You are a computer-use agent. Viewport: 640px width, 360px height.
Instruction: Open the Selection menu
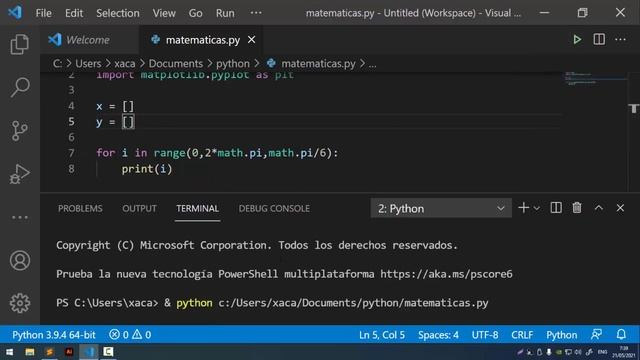point(118,13)
